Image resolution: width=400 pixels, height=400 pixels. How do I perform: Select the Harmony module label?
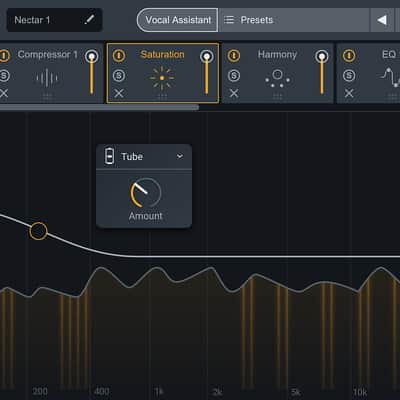click(x=277, y=54)
